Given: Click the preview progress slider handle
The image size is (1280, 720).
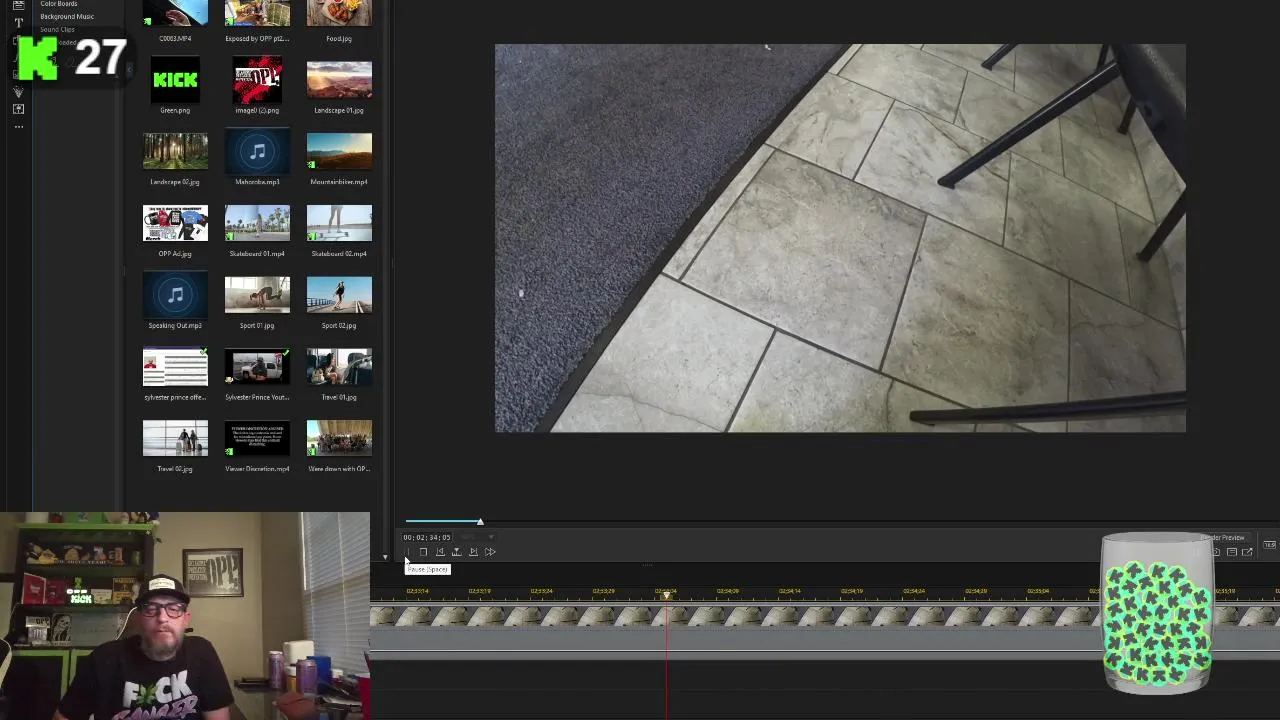Looking at the screenshot, I should (x=479, y=521).
